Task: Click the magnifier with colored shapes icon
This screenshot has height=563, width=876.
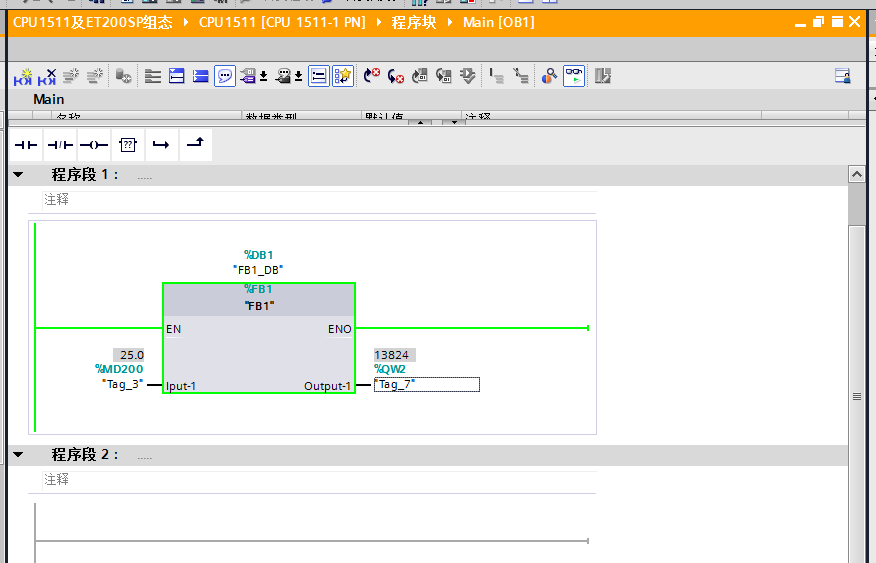Action: 549,76
